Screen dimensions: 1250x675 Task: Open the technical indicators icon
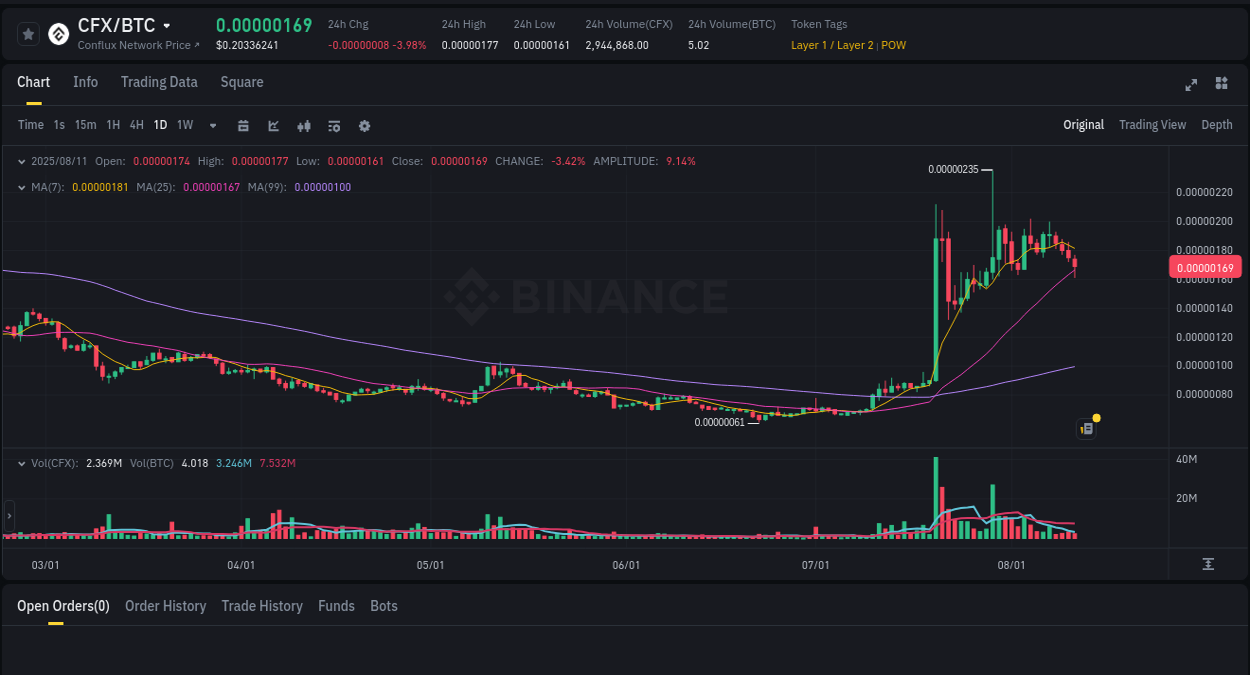coord(274,126)
